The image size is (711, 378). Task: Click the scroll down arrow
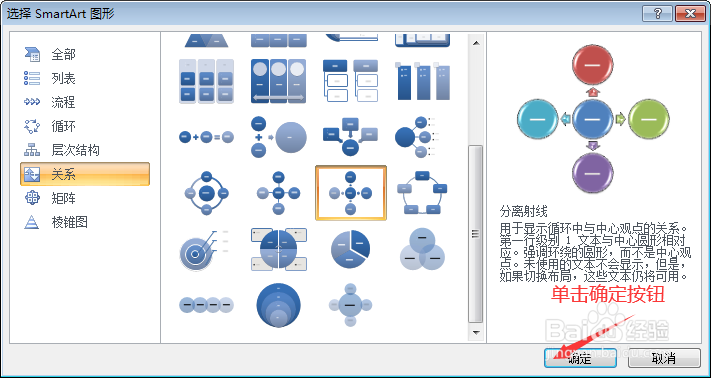[476, 333]
